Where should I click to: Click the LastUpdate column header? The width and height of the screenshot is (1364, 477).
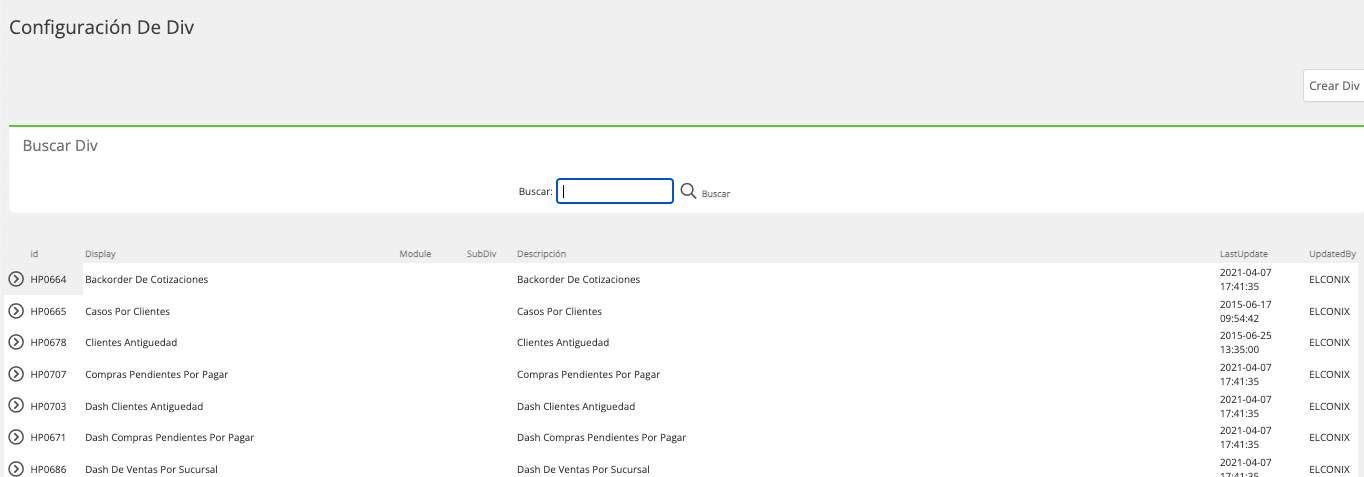tap(1244, 254)
